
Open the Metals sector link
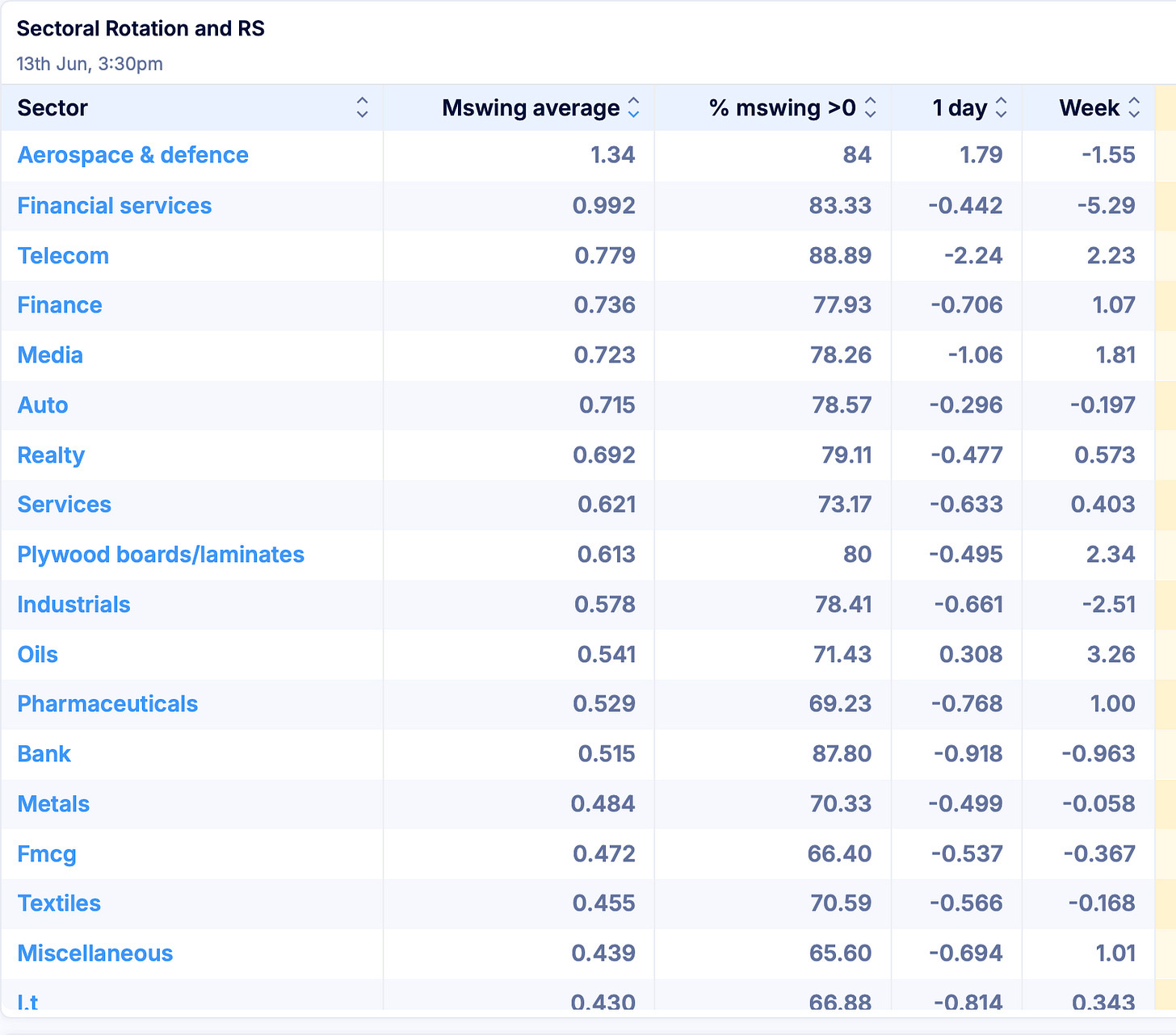tap(53, 804)
